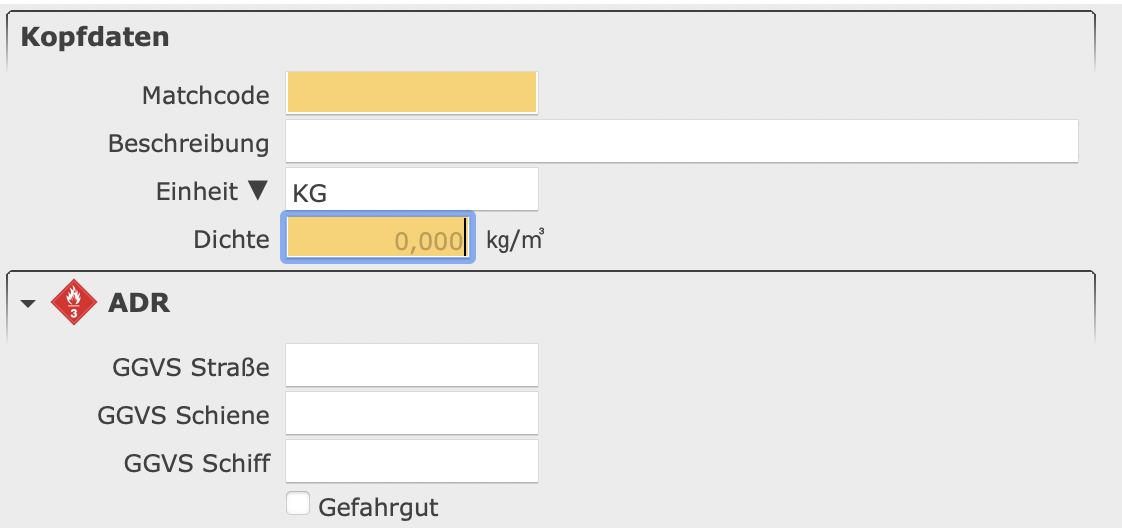Click the GGVS Straße label

click(x=191, y=367)
